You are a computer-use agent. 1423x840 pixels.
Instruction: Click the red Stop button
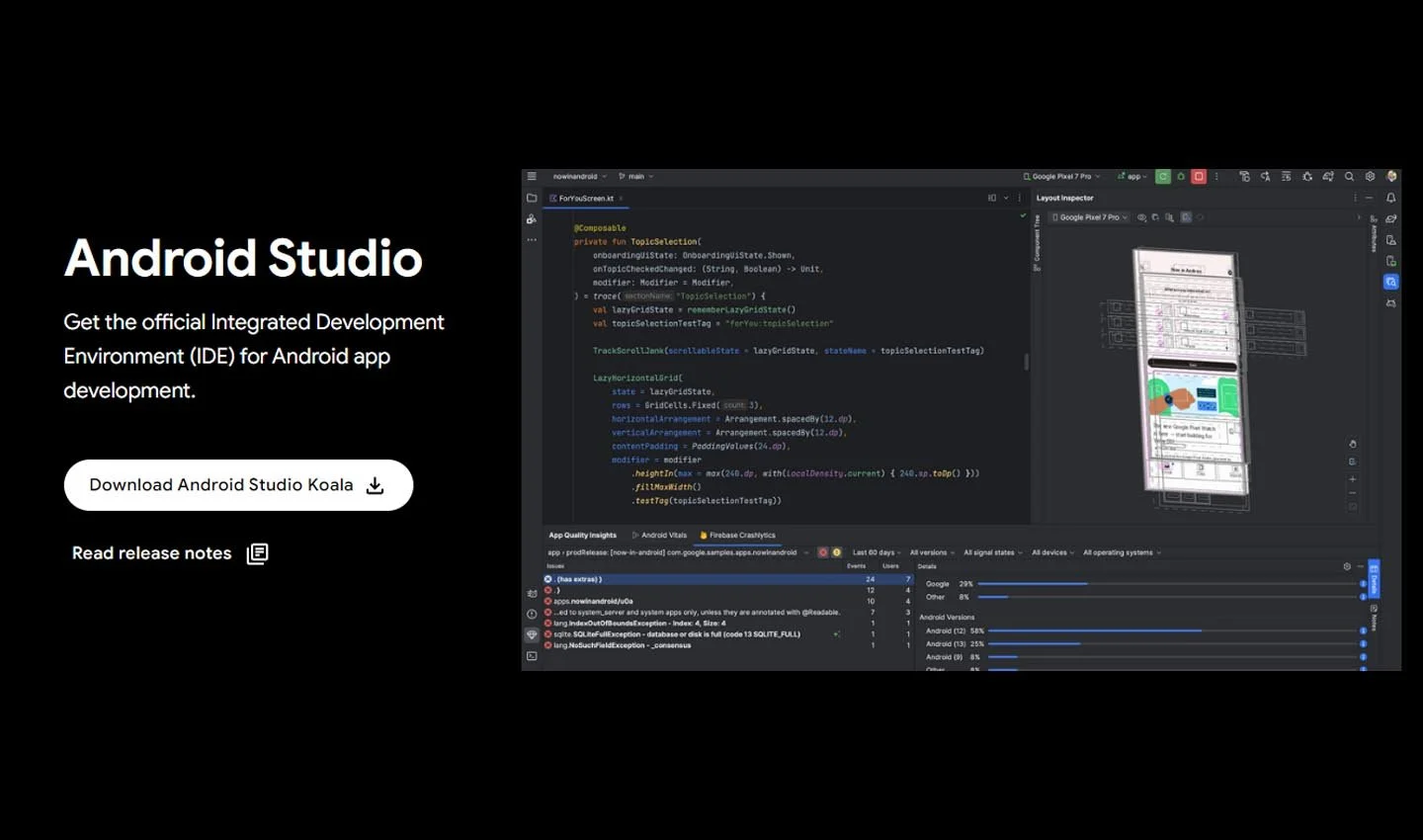click(1199, 177)
